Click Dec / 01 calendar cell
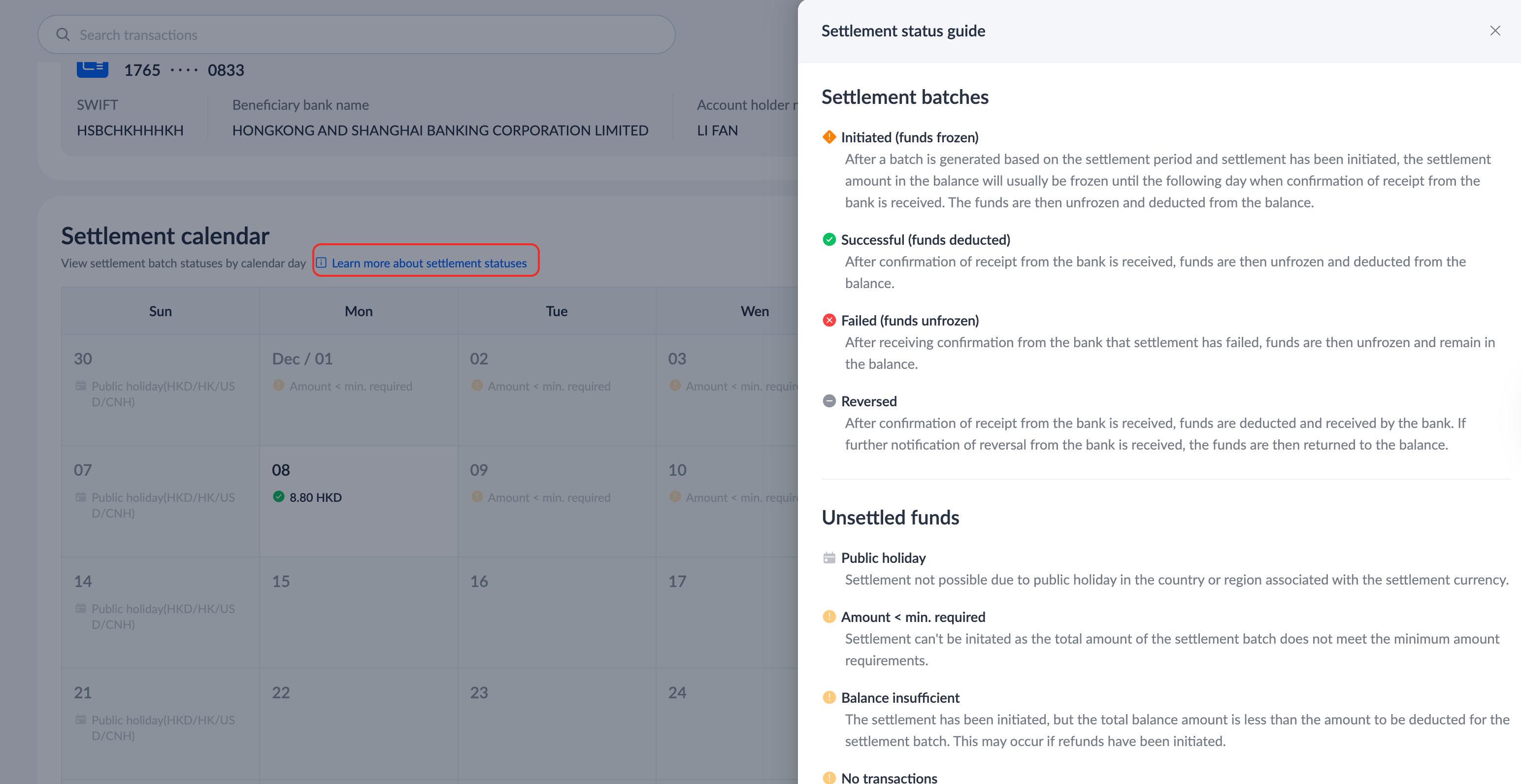The width and height of the screenshot is (1521, 784). 302,359
